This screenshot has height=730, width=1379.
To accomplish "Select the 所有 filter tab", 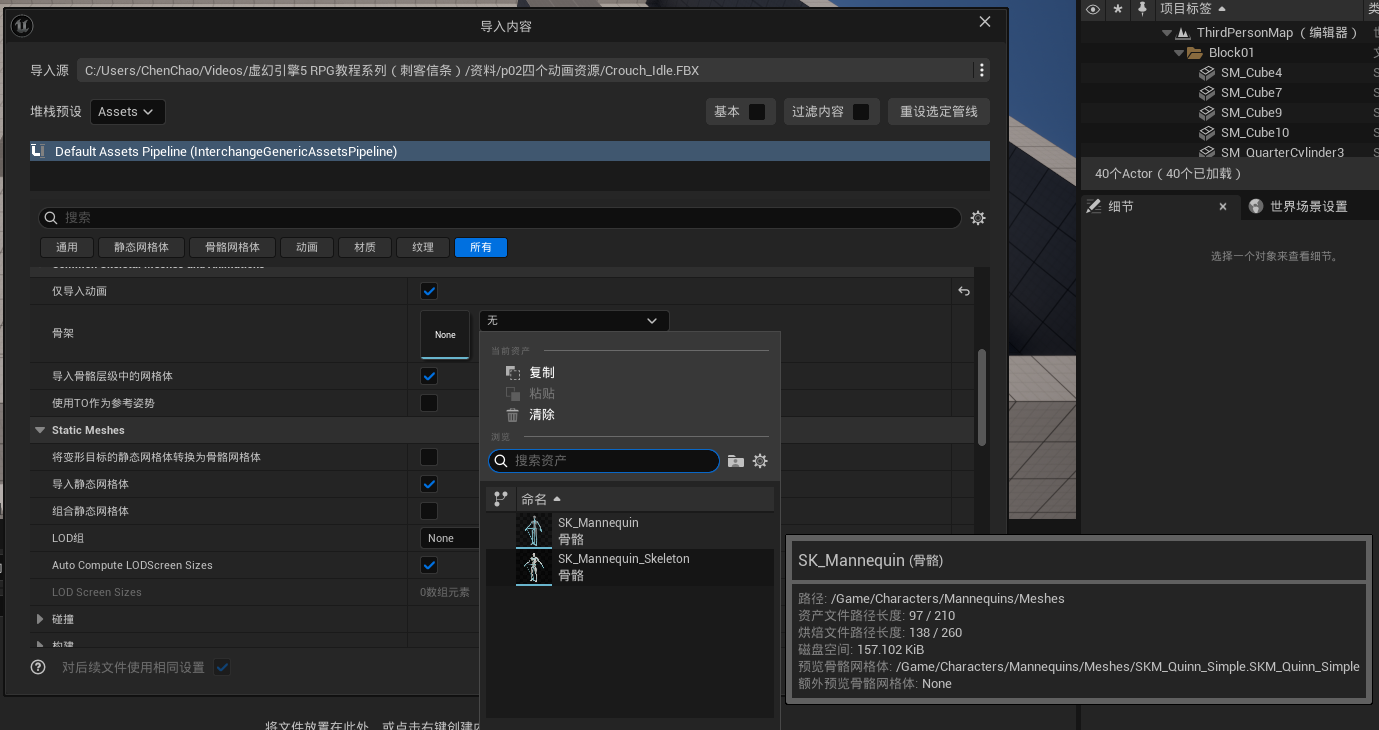I will [x=481, y=247].
